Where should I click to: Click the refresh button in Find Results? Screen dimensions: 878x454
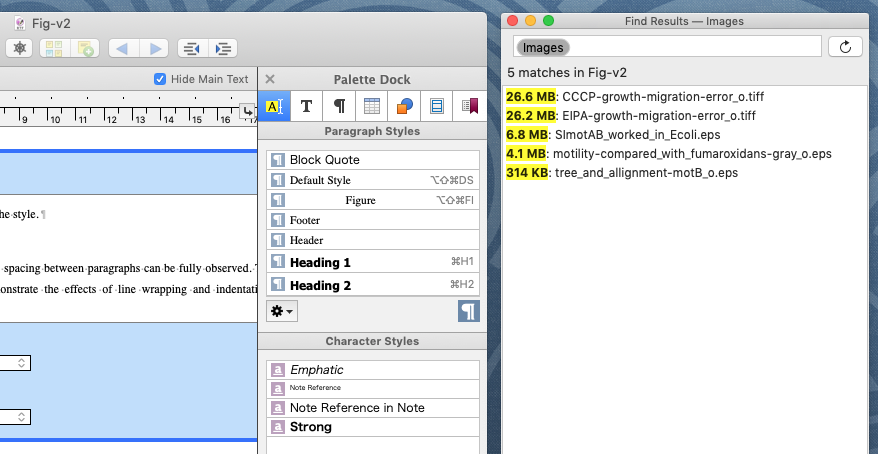tap(846, 47)
